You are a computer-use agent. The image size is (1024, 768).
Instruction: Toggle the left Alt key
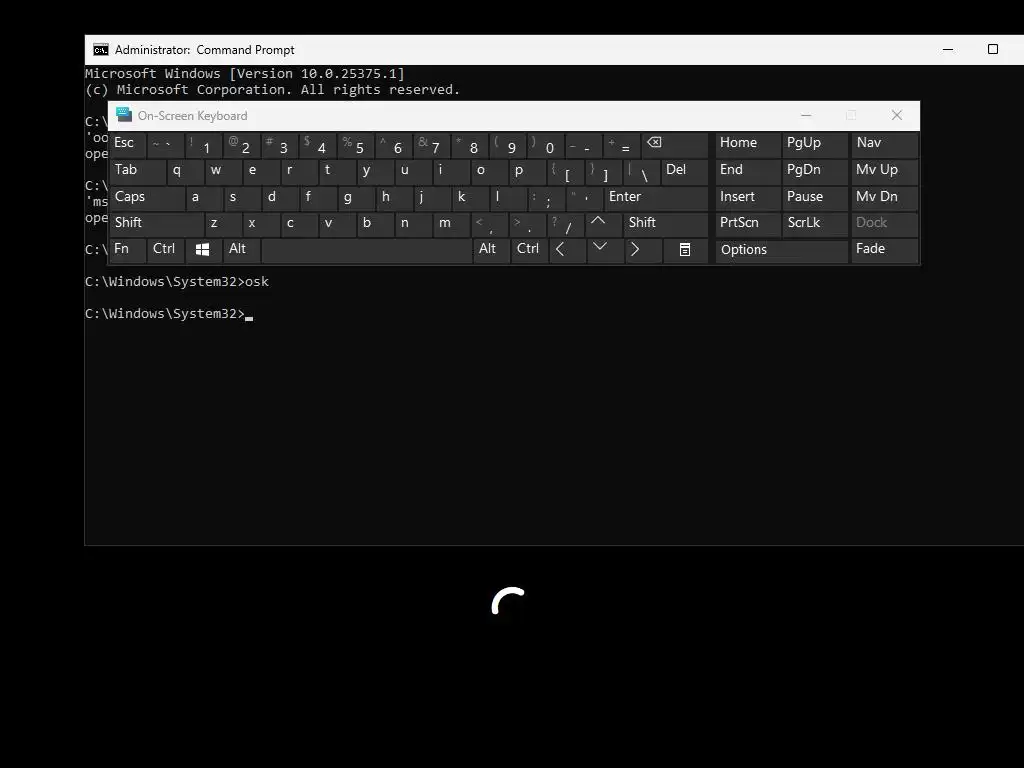241,250
